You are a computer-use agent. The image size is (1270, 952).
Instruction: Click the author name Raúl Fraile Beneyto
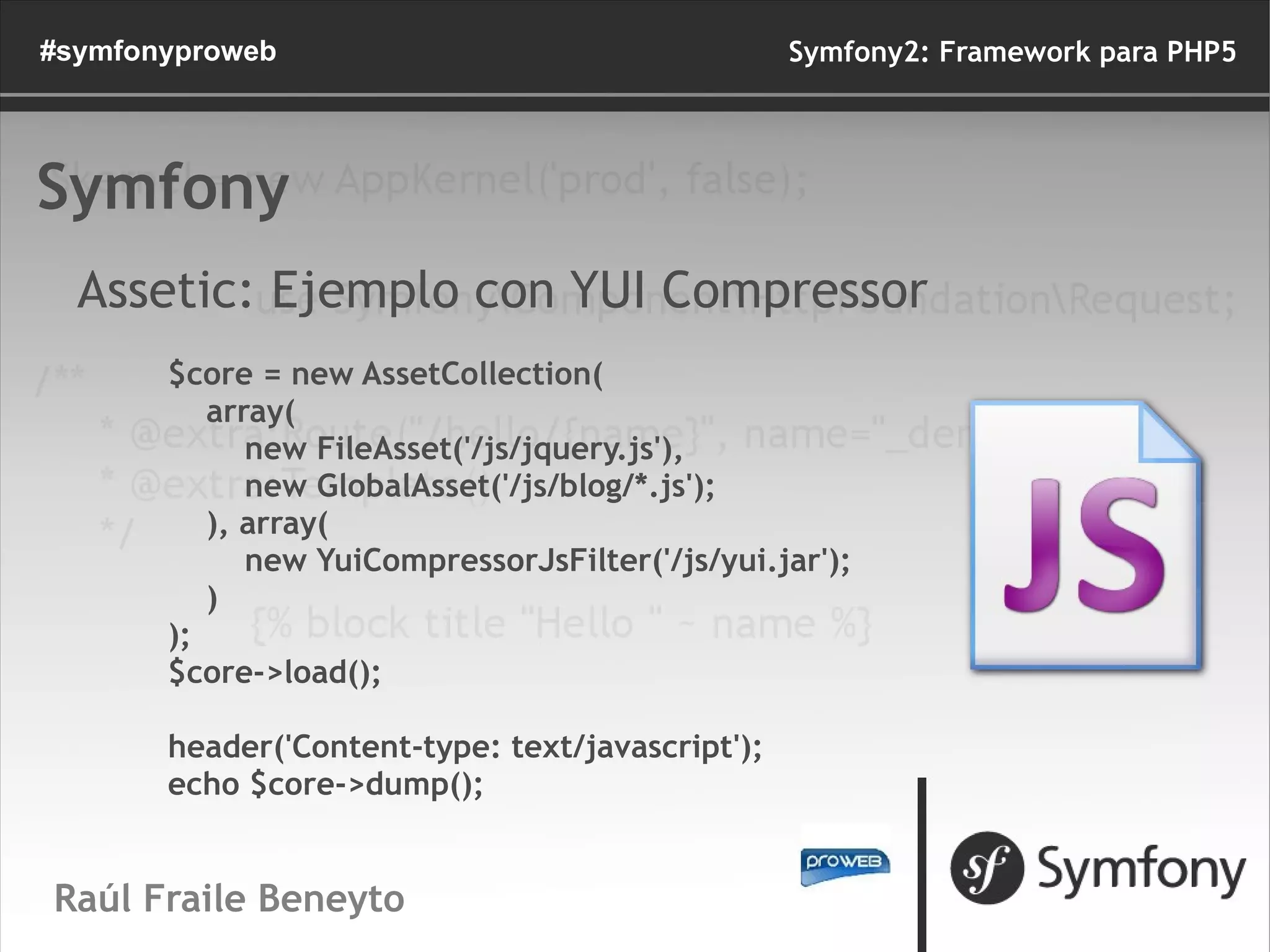tap(229, 899)
